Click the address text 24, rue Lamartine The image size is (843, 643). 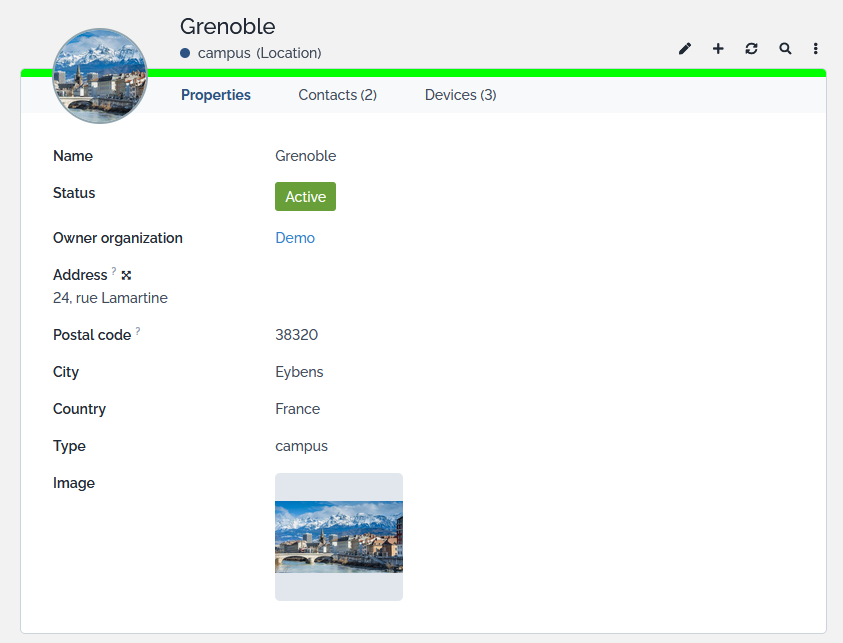click(x=110, y=298)
